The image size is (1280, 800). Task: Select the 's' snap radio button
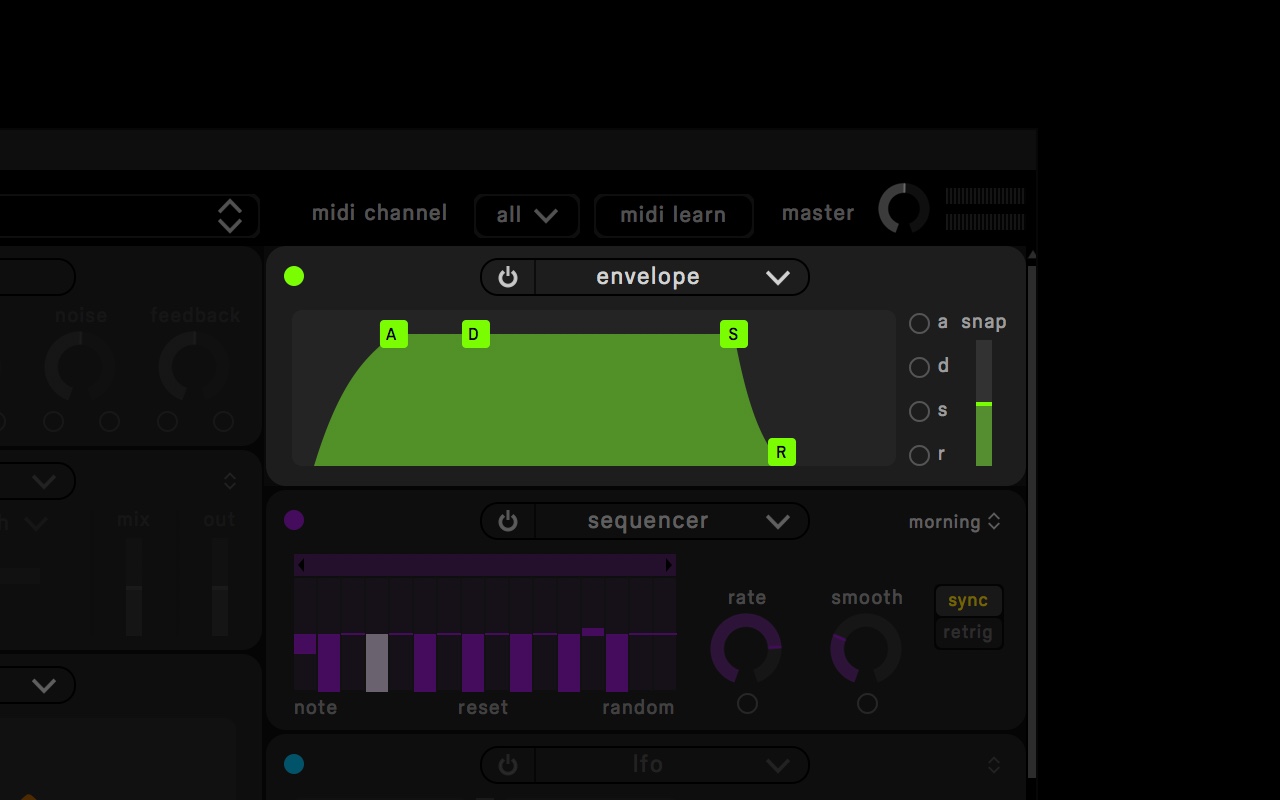click(919, 411)
